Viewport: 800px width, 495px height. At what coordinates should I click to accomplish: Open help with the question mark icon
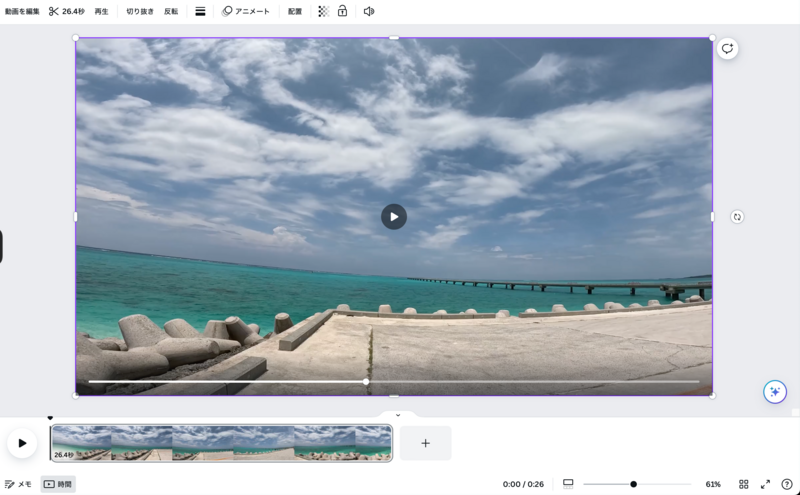787,484
